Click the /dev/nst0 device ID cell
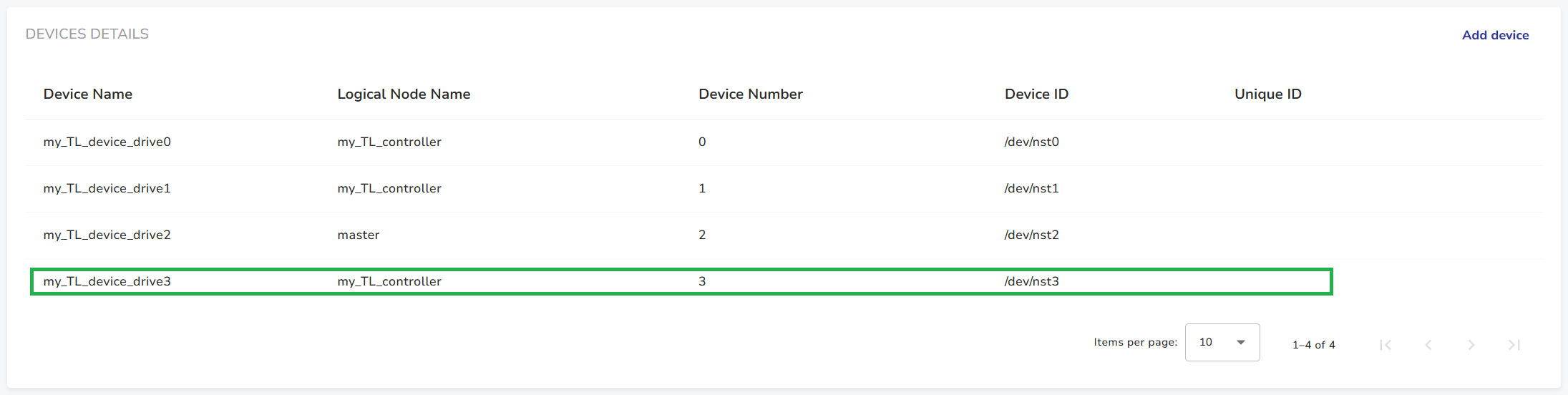Image resolution: width=1568 pixels, height=395 pixels. (1031, 142)
